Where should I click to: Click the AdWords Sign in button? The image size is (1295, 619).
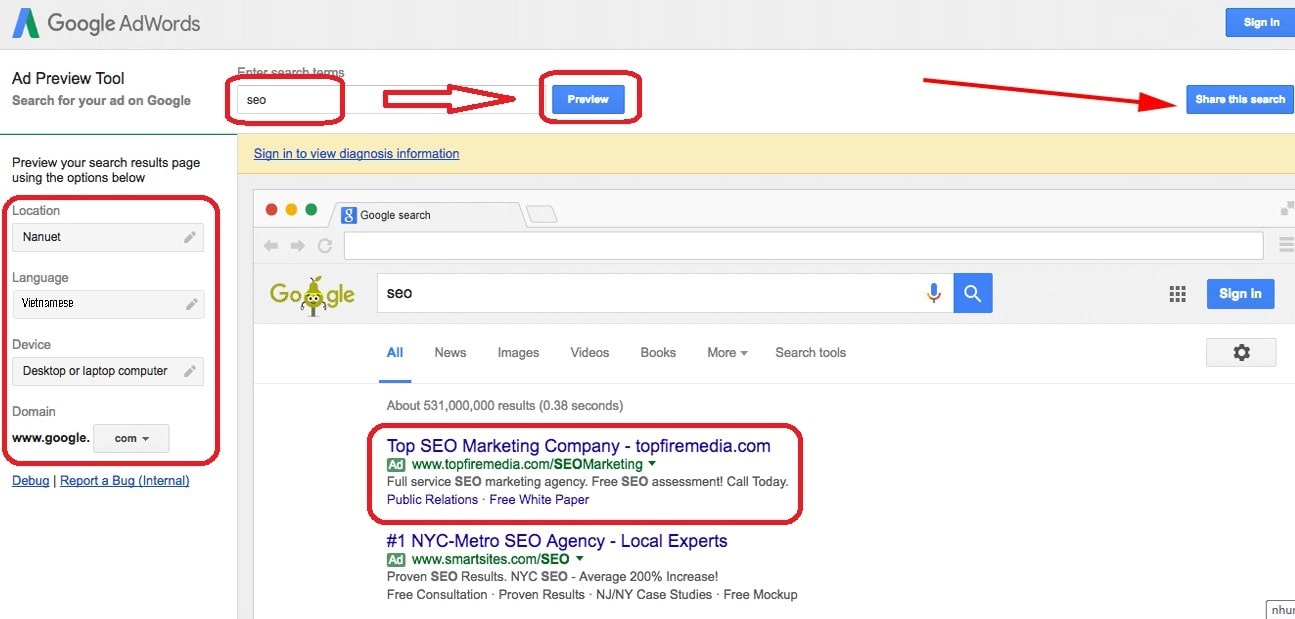[x=1261, y=22]
